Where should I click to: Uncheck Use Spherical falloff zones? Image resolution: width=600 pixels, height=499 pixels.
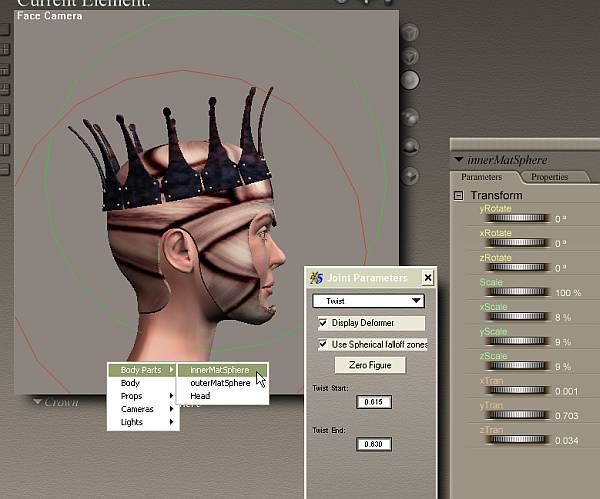[323, 344]
